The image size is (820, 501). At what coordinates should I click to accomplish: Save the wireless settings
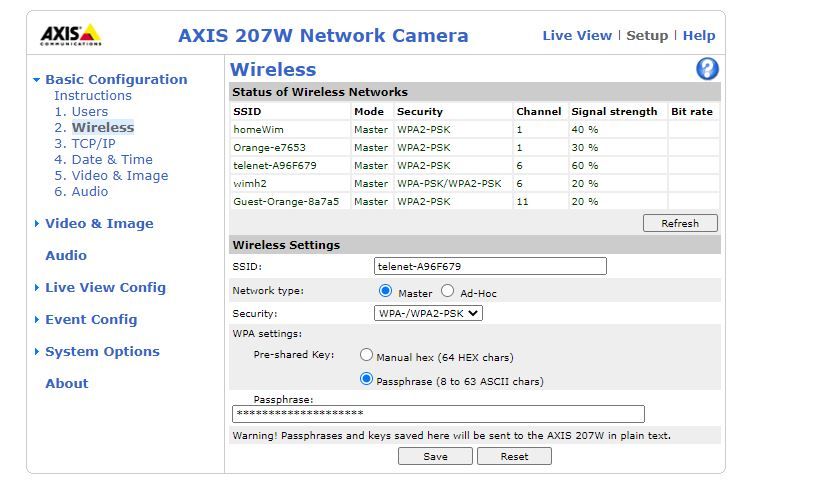click(x=435, y=456)
